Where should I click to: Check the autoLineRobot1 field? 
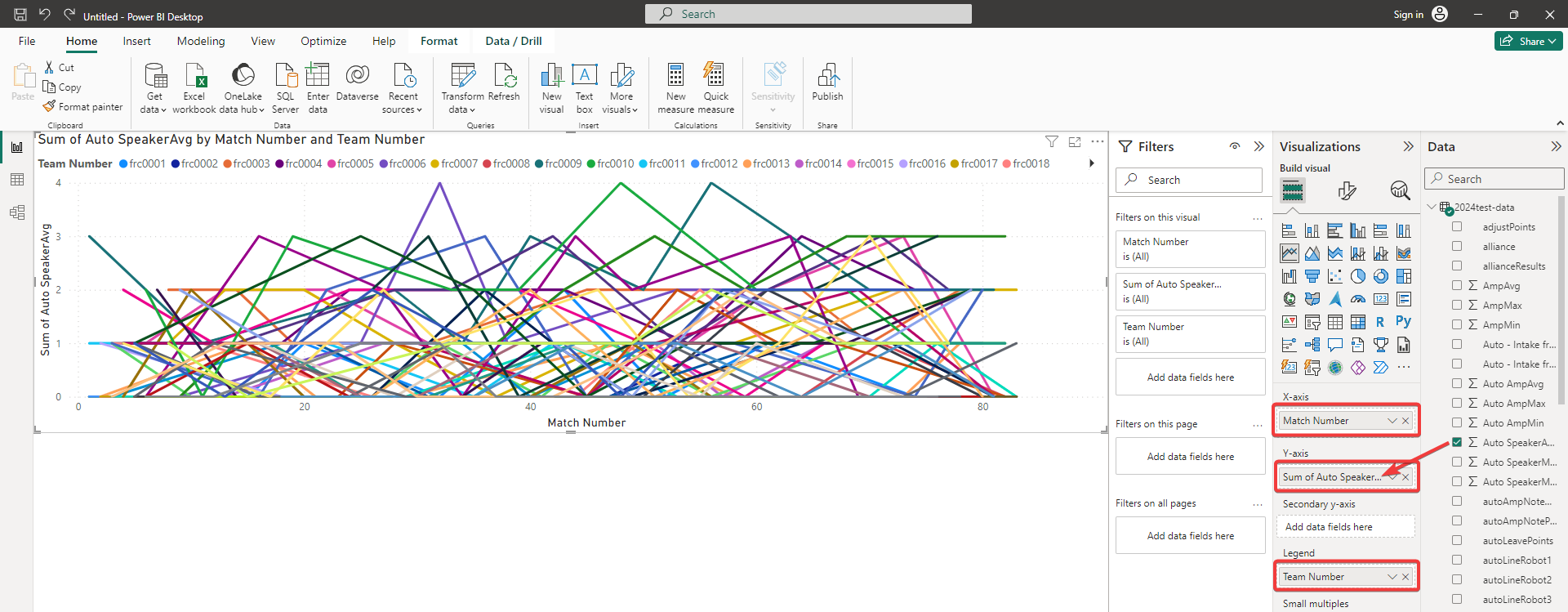[1457, 560]
